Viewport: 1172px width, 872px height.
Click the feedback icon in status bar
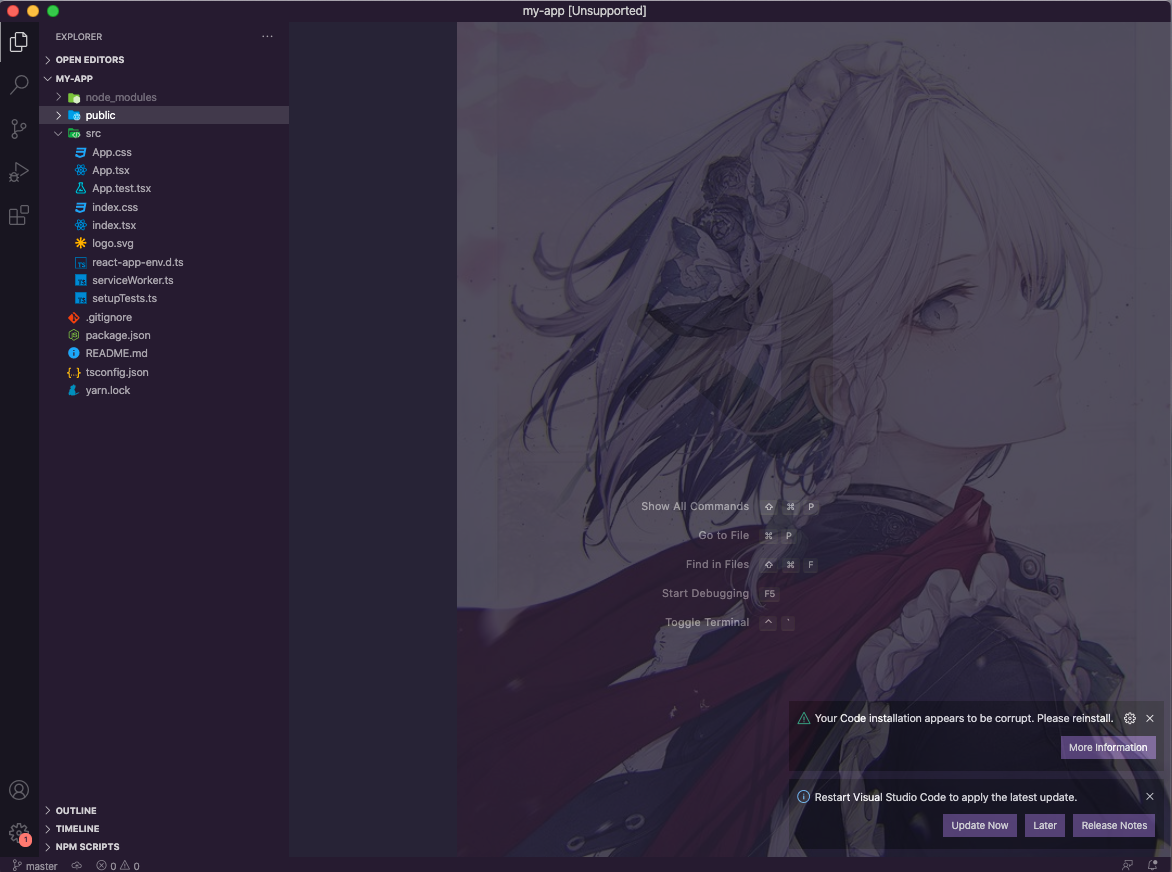(x=1127, y=865)
